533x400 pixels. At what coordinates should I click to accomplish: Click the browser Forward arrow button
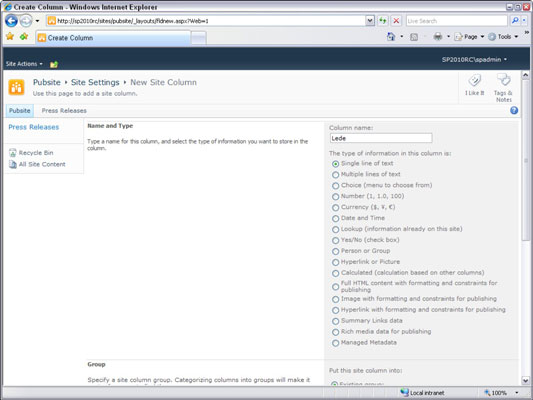pos(26,21)
